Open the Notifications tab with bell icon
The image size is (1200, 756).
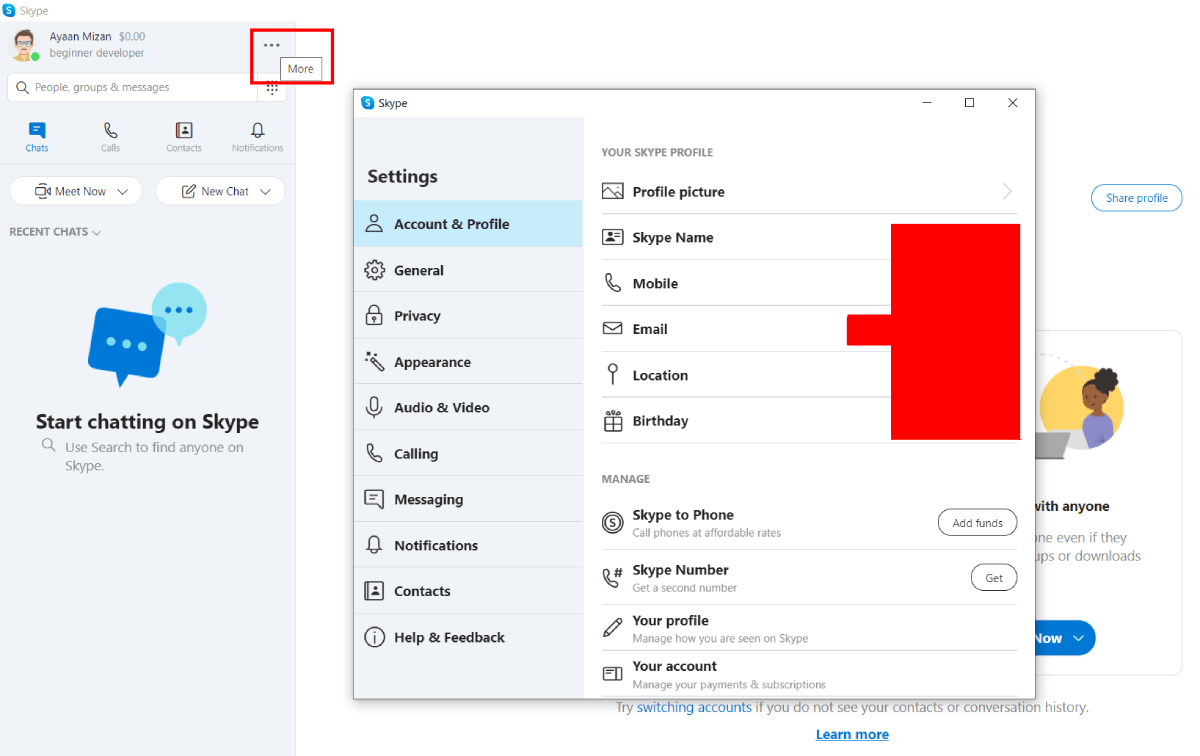coord(258,137)
